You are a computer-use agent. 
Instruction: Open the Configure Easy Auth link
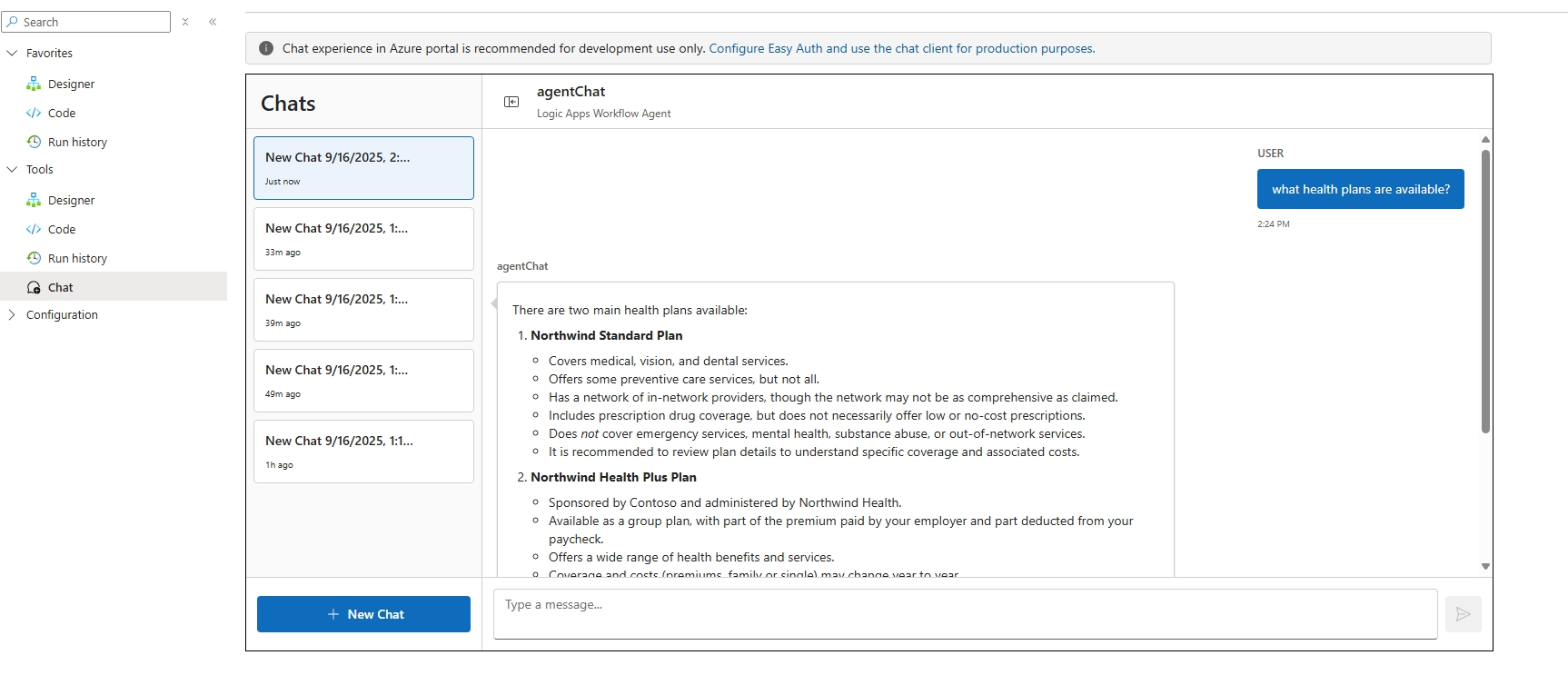click(x=901, y=48)
